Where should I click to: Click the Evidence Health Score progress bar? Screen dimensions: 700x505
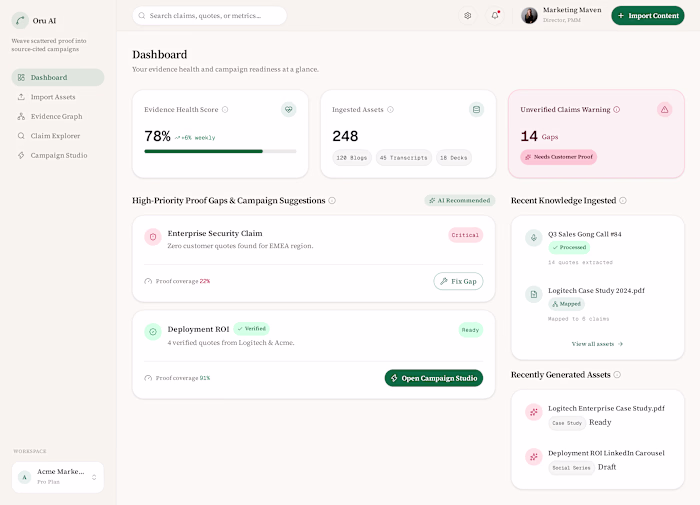tap(220, 151)
